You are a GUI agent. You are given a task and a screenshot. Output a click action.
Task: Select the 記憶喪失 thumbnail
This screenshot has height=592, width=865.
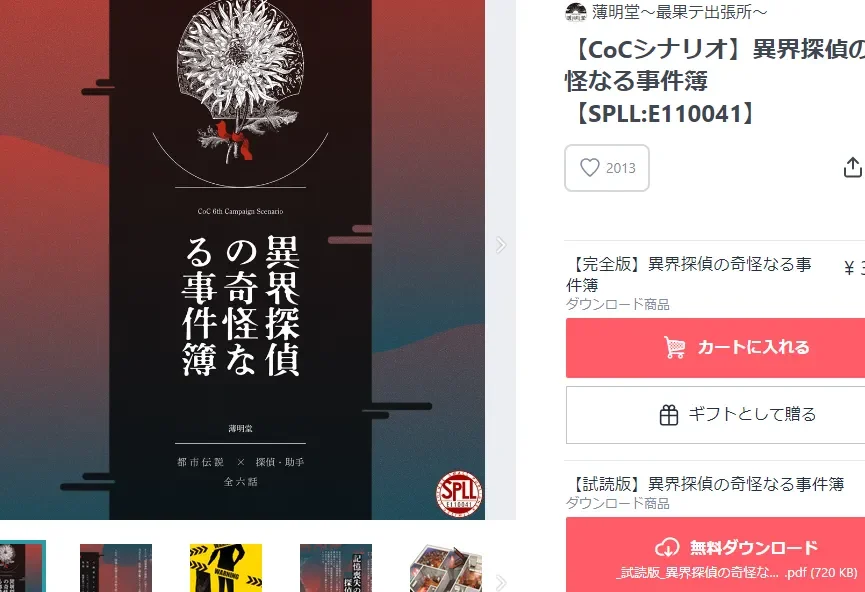(336, 568)
